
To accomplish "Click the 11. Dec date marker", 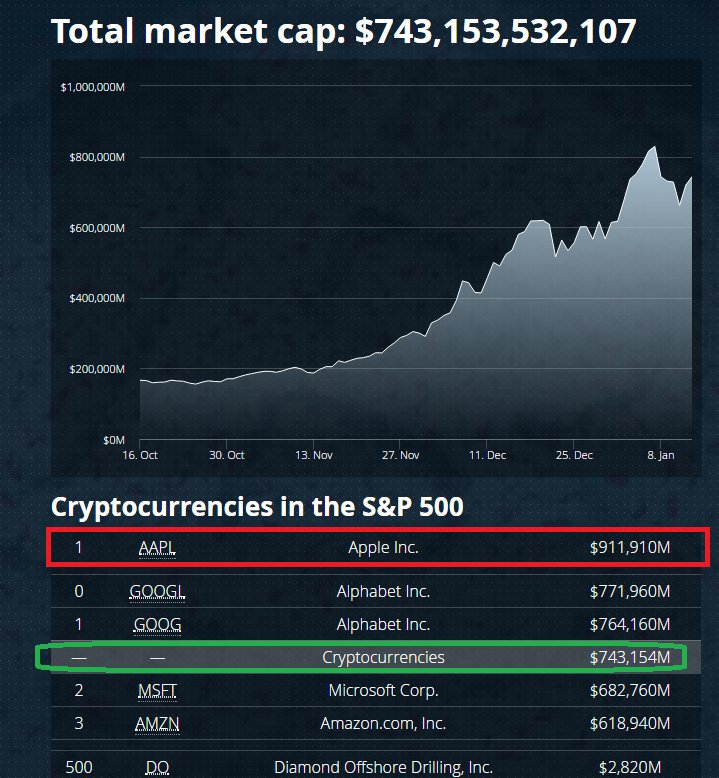I will (x=487, y=455).
